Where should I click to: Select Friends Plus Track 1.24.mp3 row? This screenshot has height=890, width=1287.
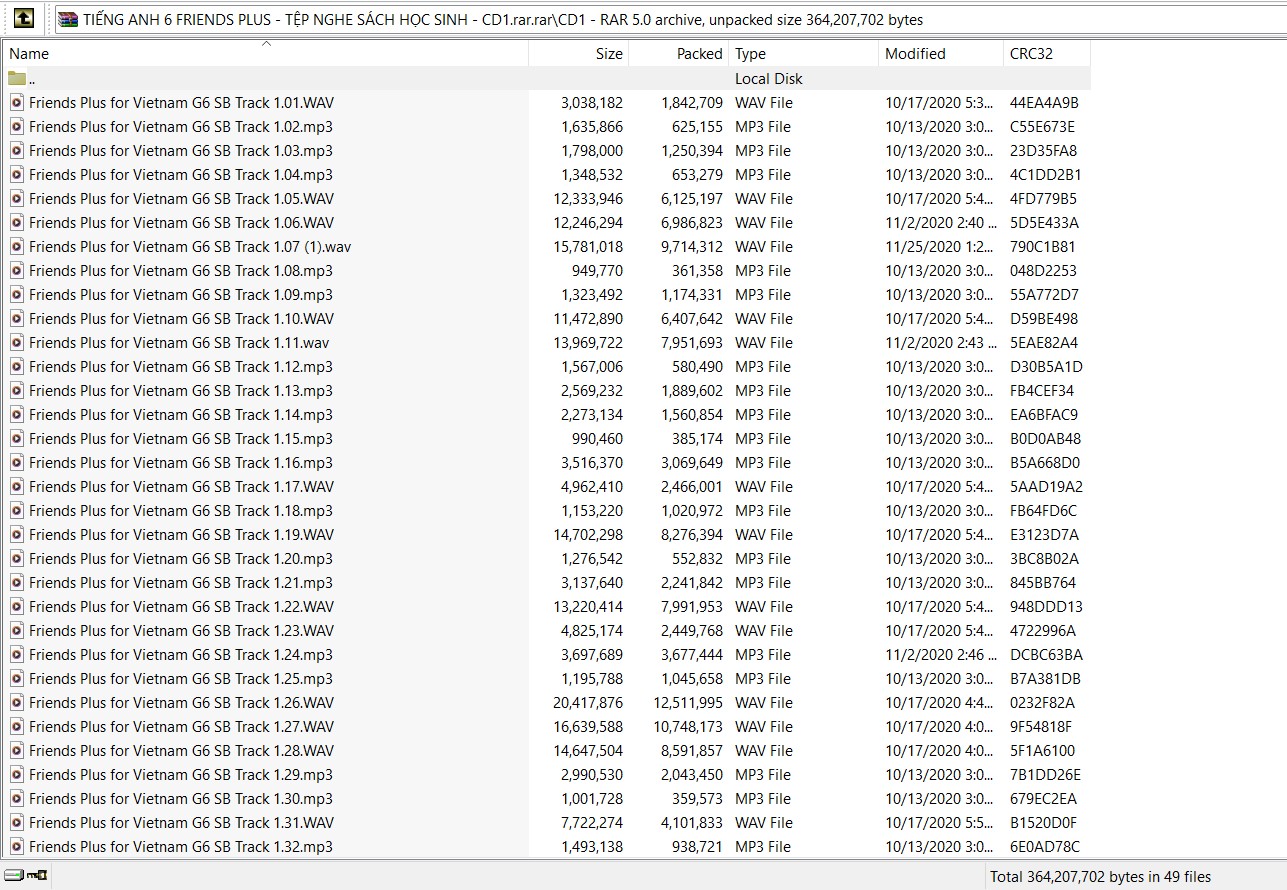coord(180,654)
